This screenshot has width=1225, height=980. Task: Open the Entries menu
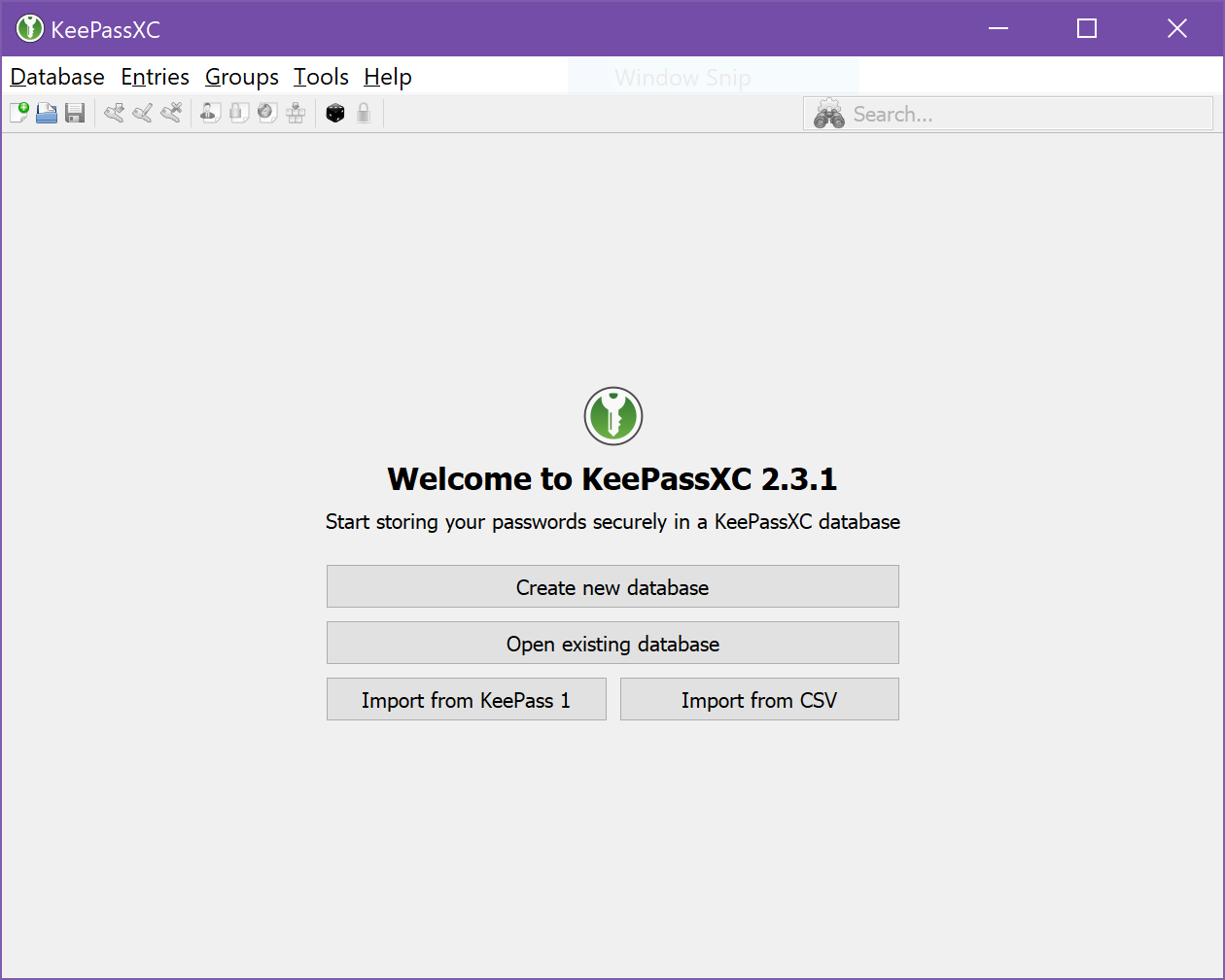(x=155, y=77)
